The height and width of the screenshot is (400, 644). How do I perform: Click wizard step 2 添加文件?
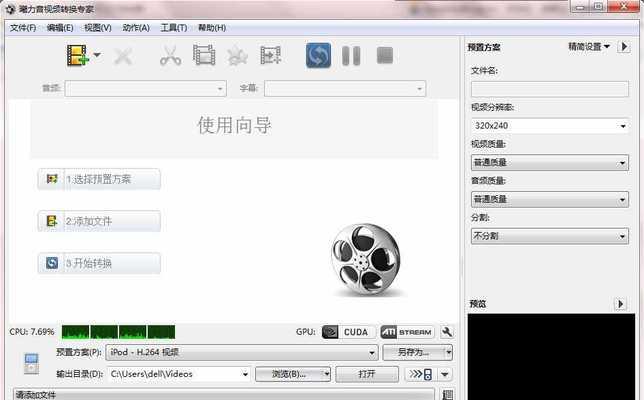coord(99,221)
